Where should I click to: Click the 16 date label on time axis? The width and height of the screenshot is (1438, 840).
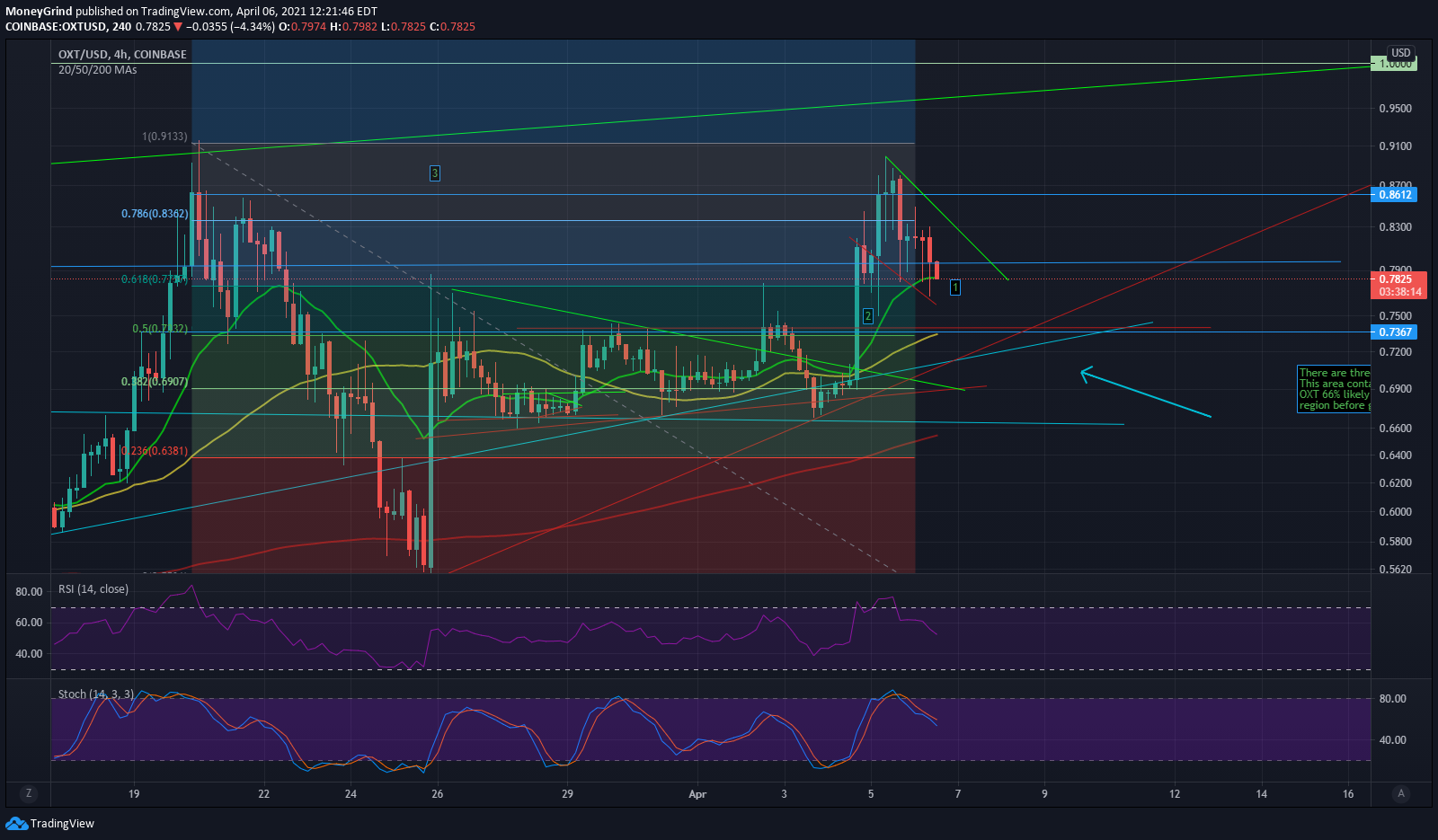click(1348, 793)
